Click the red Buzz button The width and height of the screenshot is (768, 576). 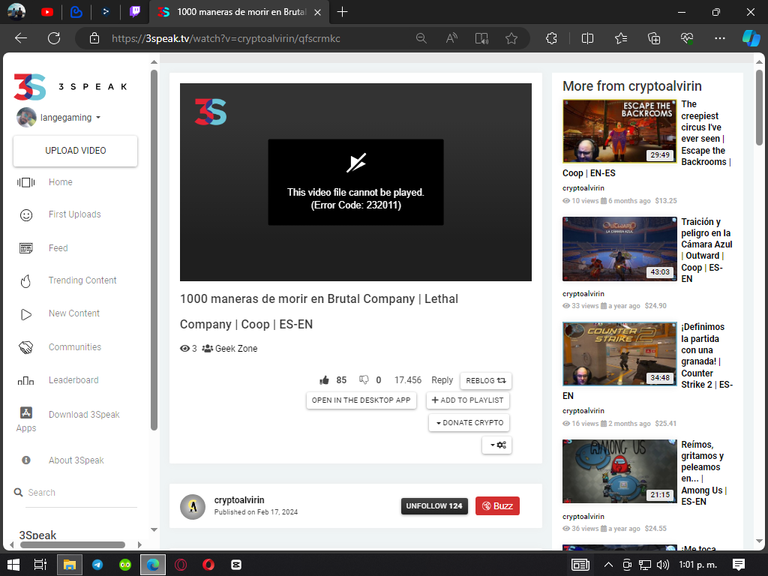coord(497,506)
